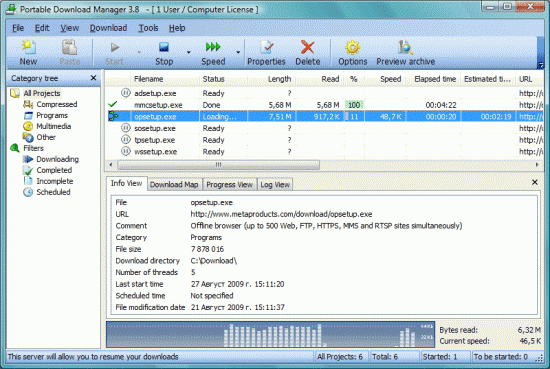Click pause icon beside sosetup.exe
The image size is (550, 369).
click(x=126, y=128)
